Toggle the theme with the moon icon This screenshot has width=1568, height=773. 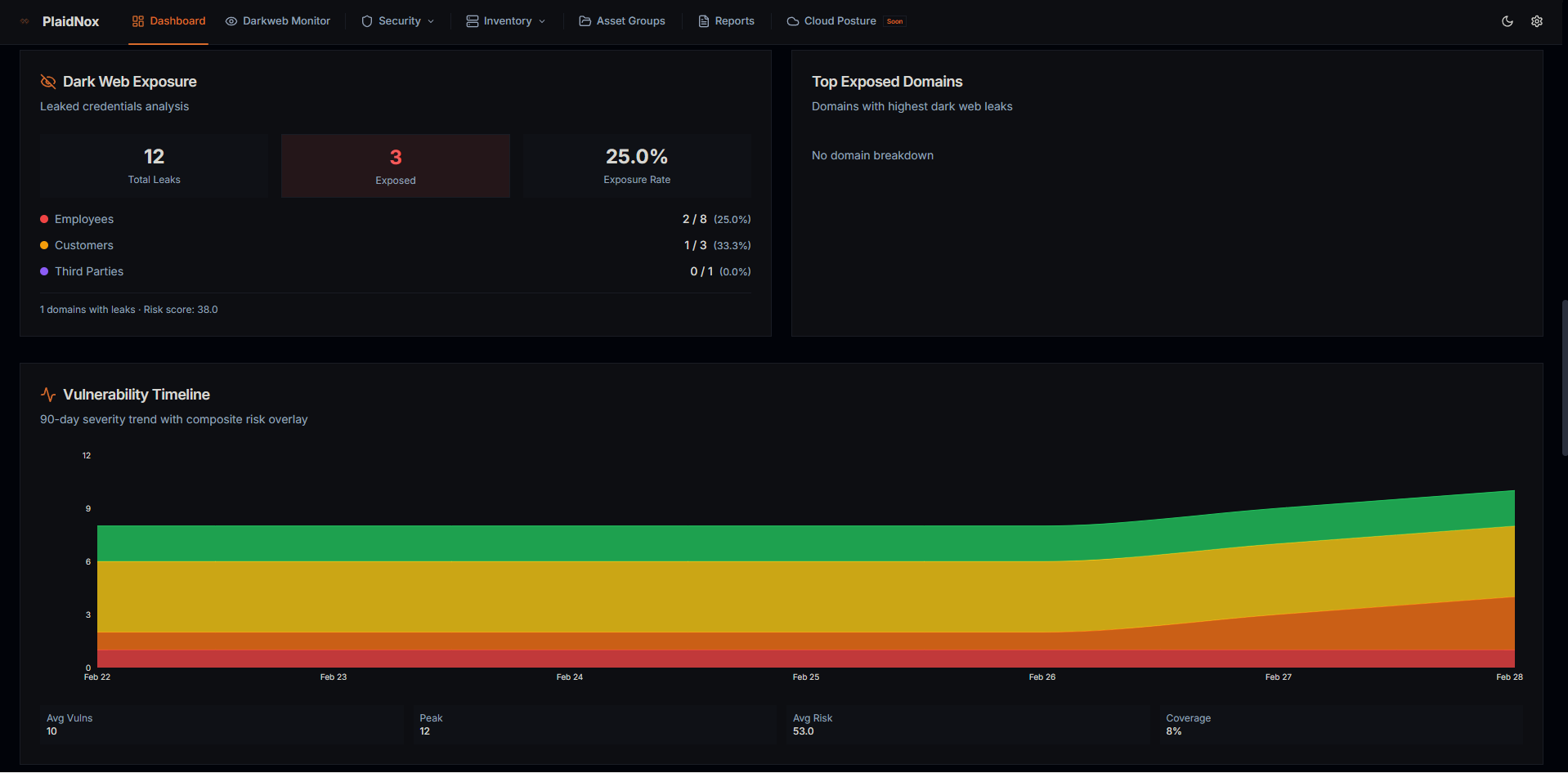1508,21
